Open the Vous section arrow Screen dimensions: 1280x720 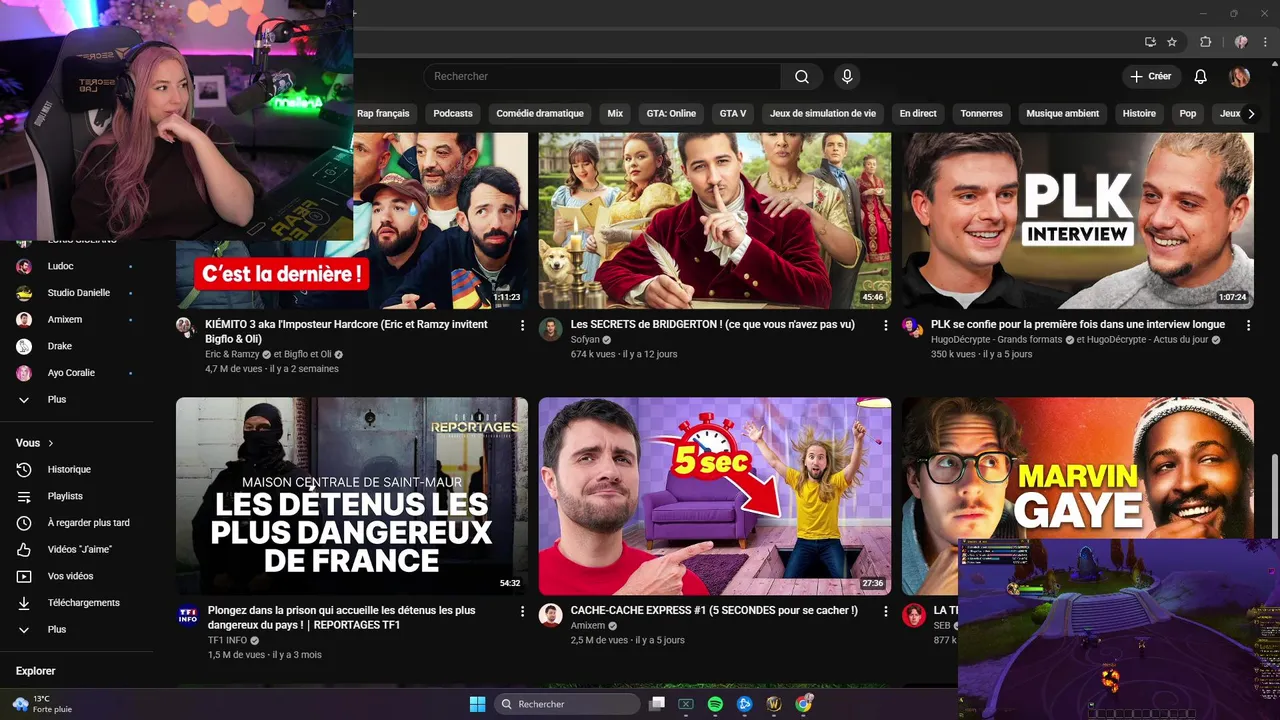[x=51, y=443]
